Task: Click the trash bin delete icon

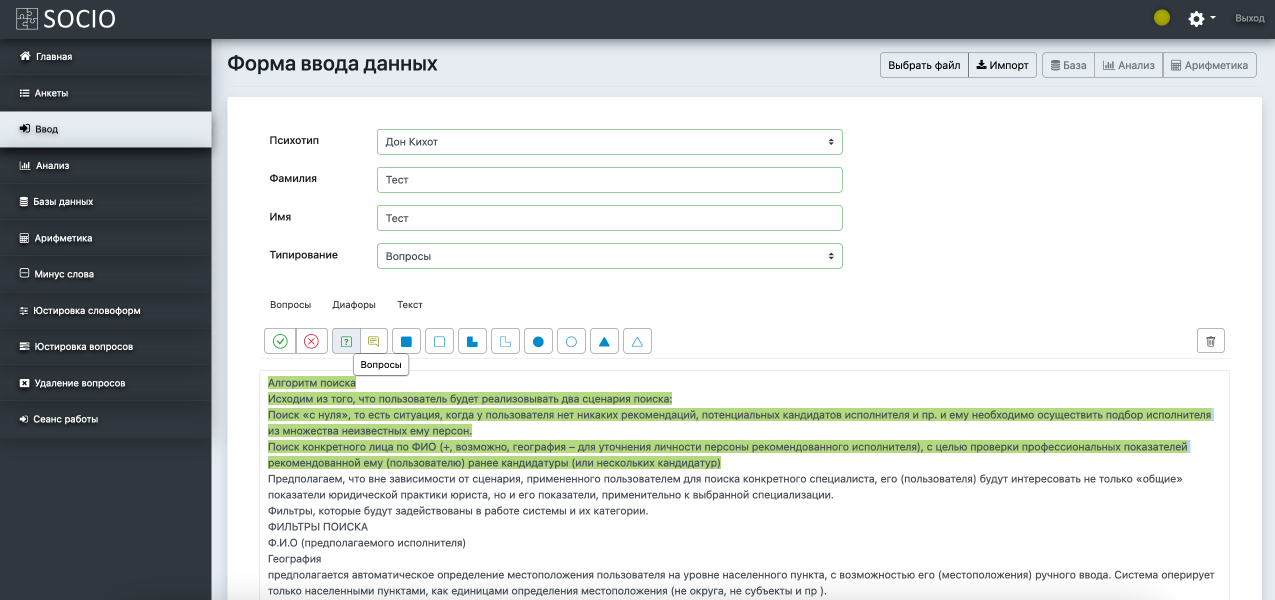Action: click(1210, 341)
